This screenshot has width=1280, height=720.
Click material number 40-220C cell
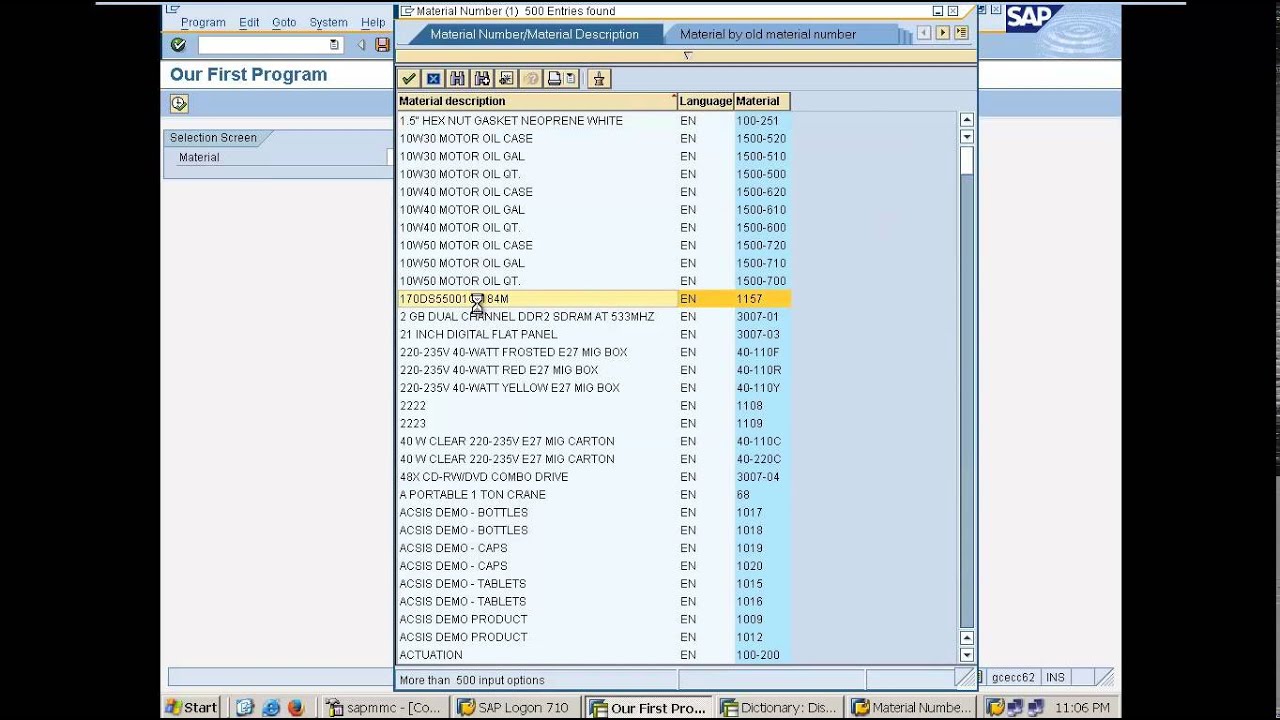pyautogui.click(x=762, y=459)
